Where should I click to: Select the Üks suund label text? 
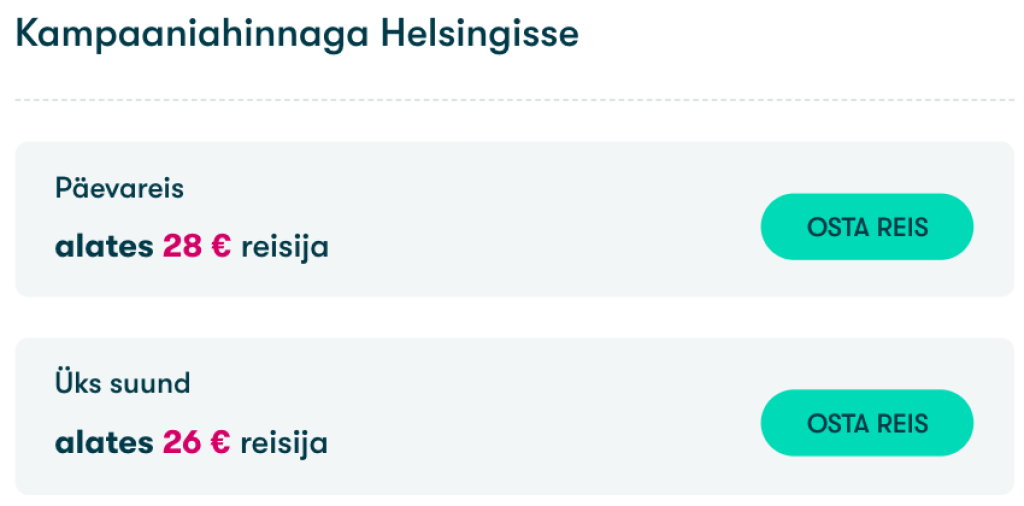122,383
